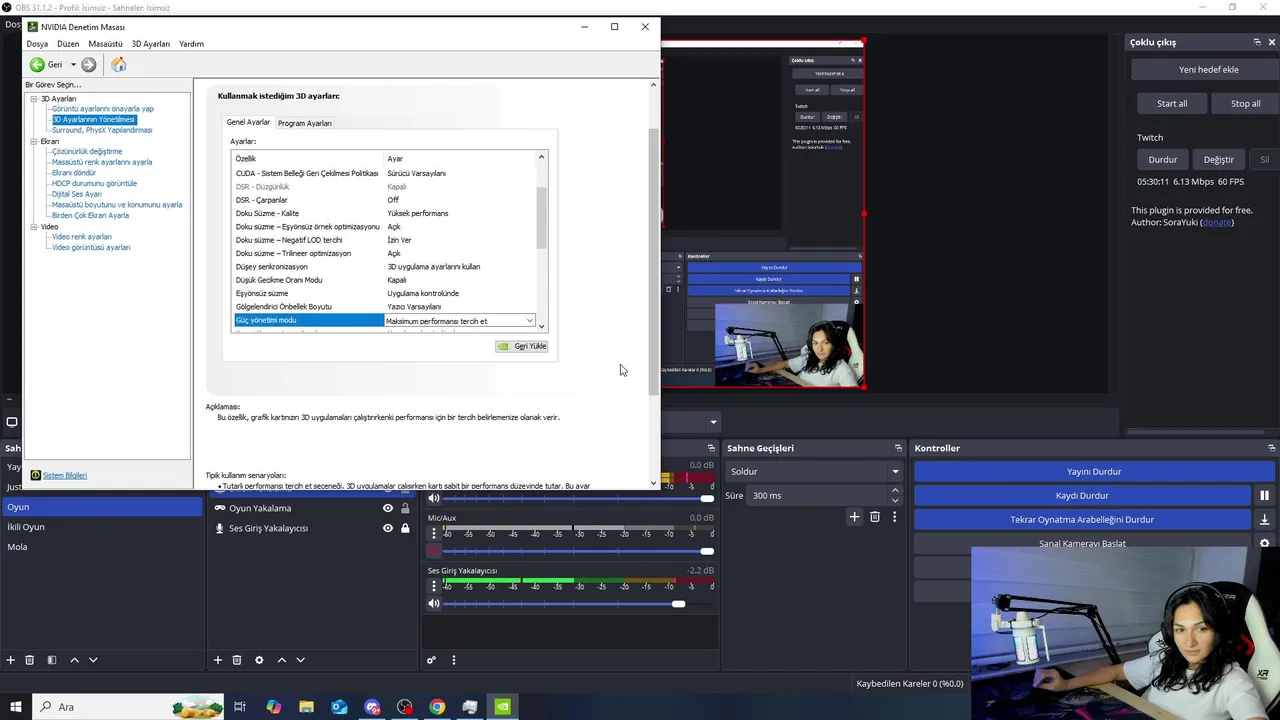This screenshot has height=720, width=1280.
Task: Open the Geri history dropdown arrow
Action: click(73, 65)
